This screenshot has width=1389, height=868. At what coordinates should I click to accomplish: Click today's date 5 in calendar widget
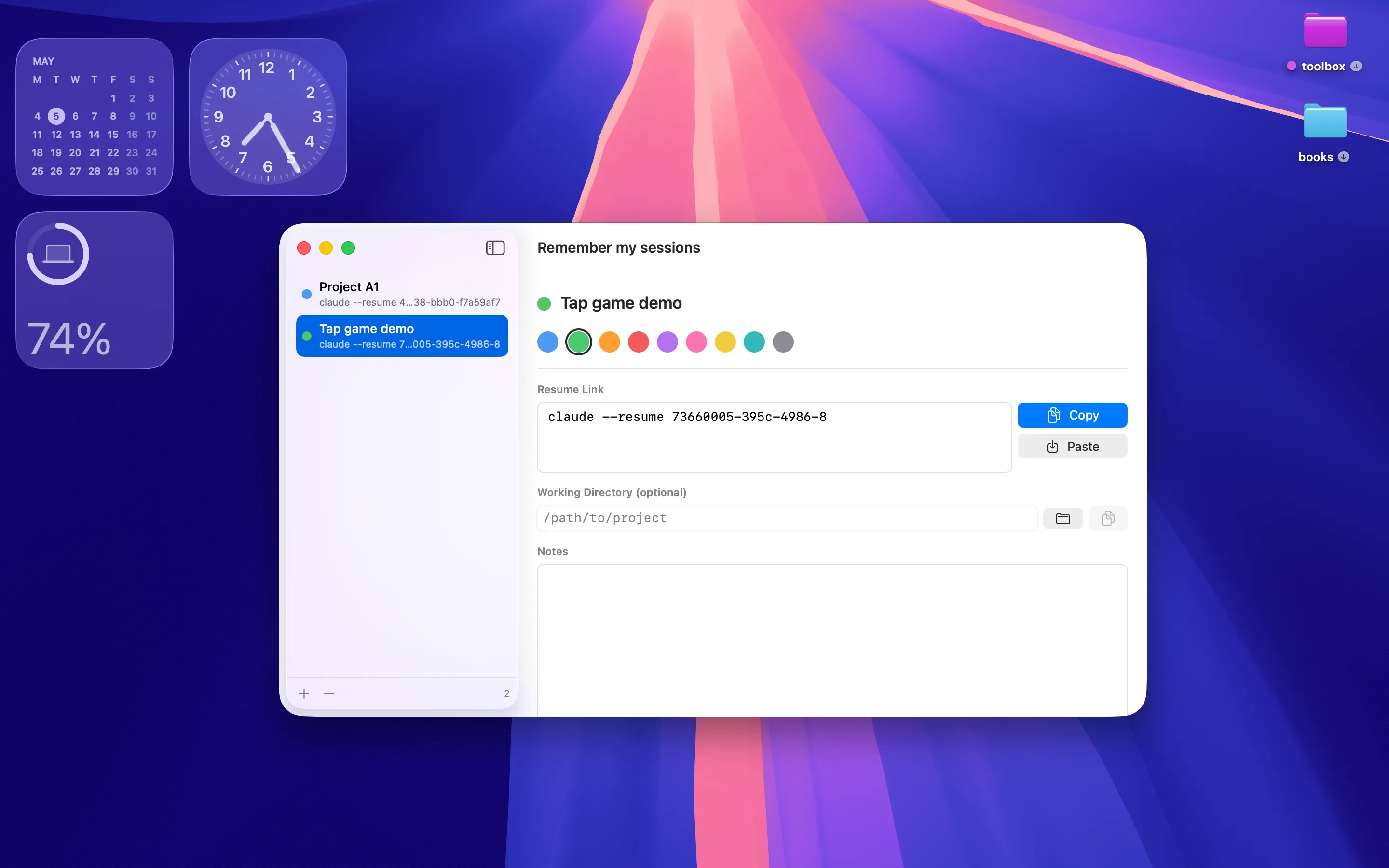coord(56,116)
